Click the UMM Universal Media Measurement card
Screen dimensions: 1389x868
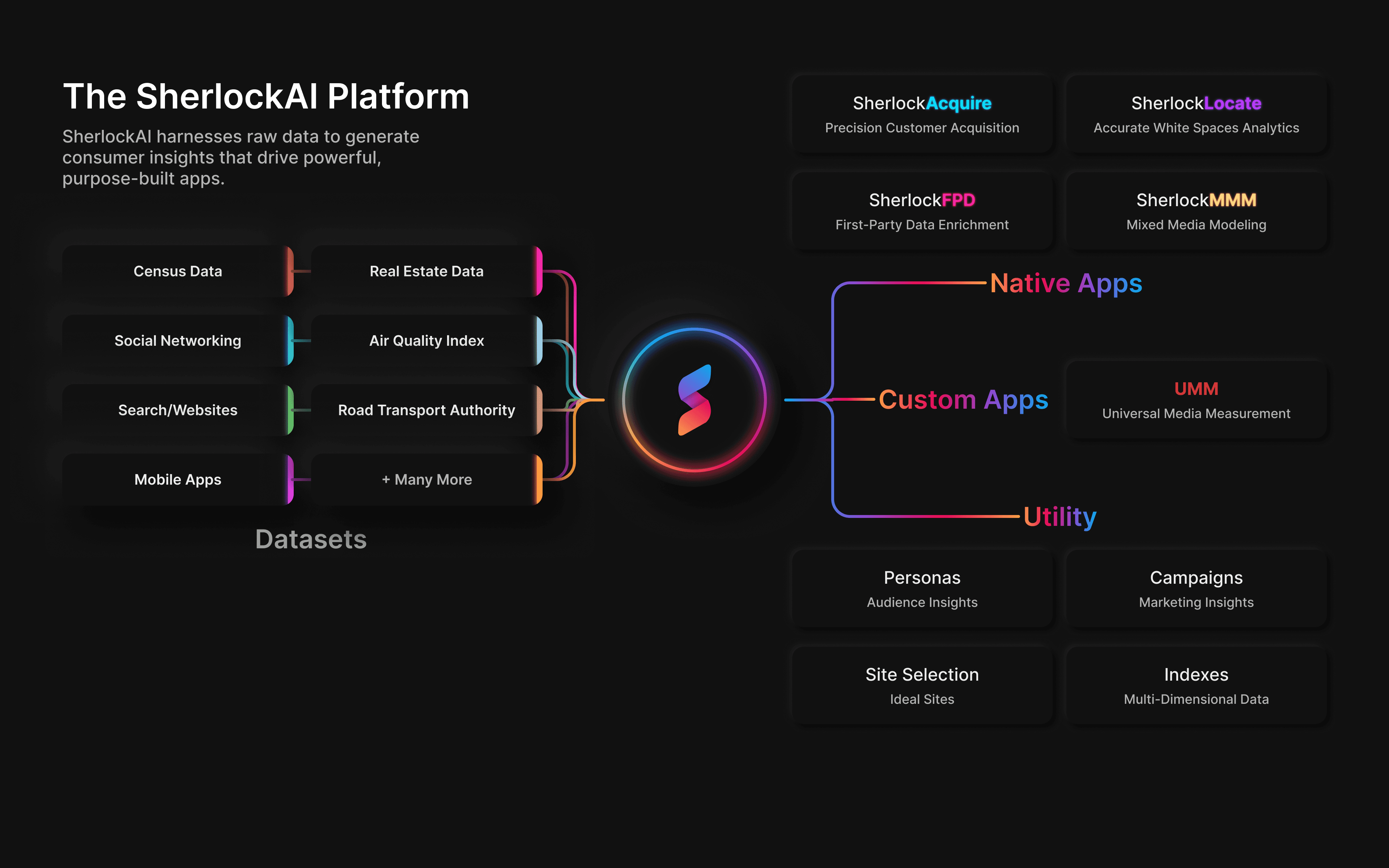[1195, 400]
